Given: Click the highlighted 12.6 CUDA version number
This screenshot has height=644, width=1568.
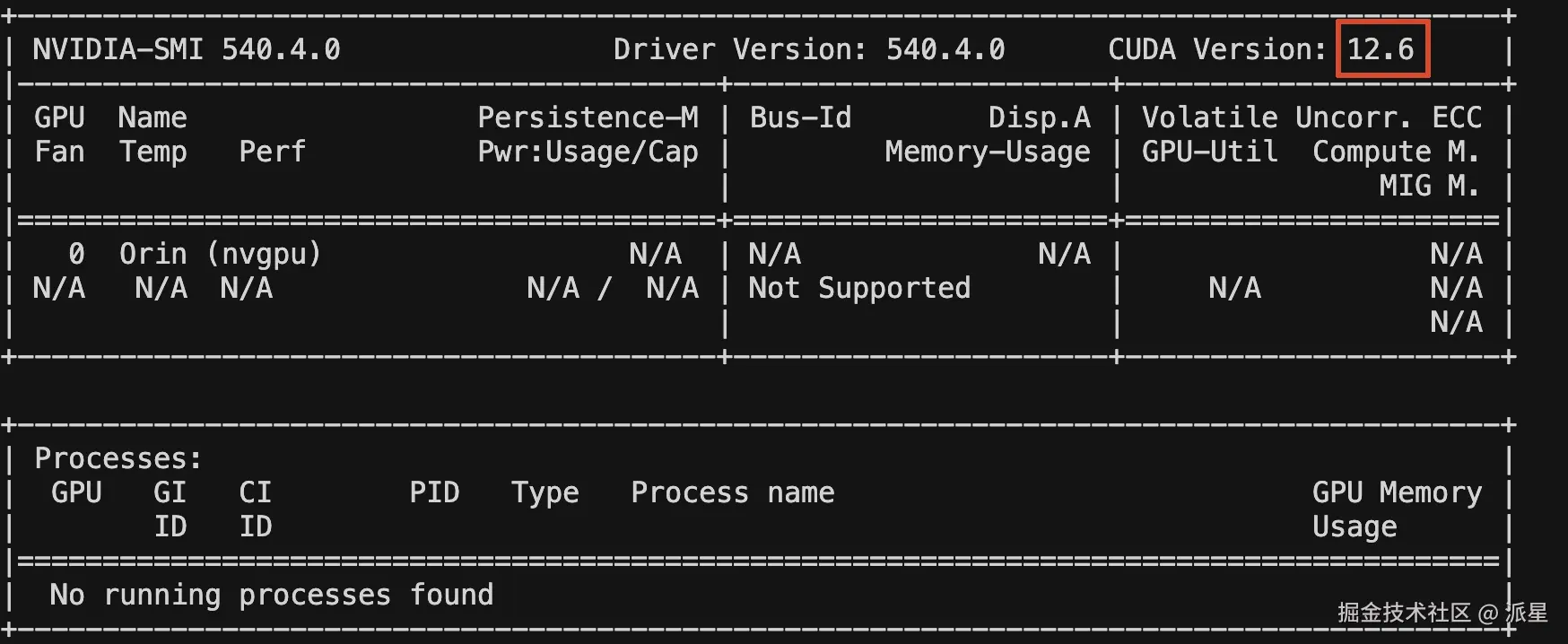Looking at the screenshot, I should pos(1381,49).
